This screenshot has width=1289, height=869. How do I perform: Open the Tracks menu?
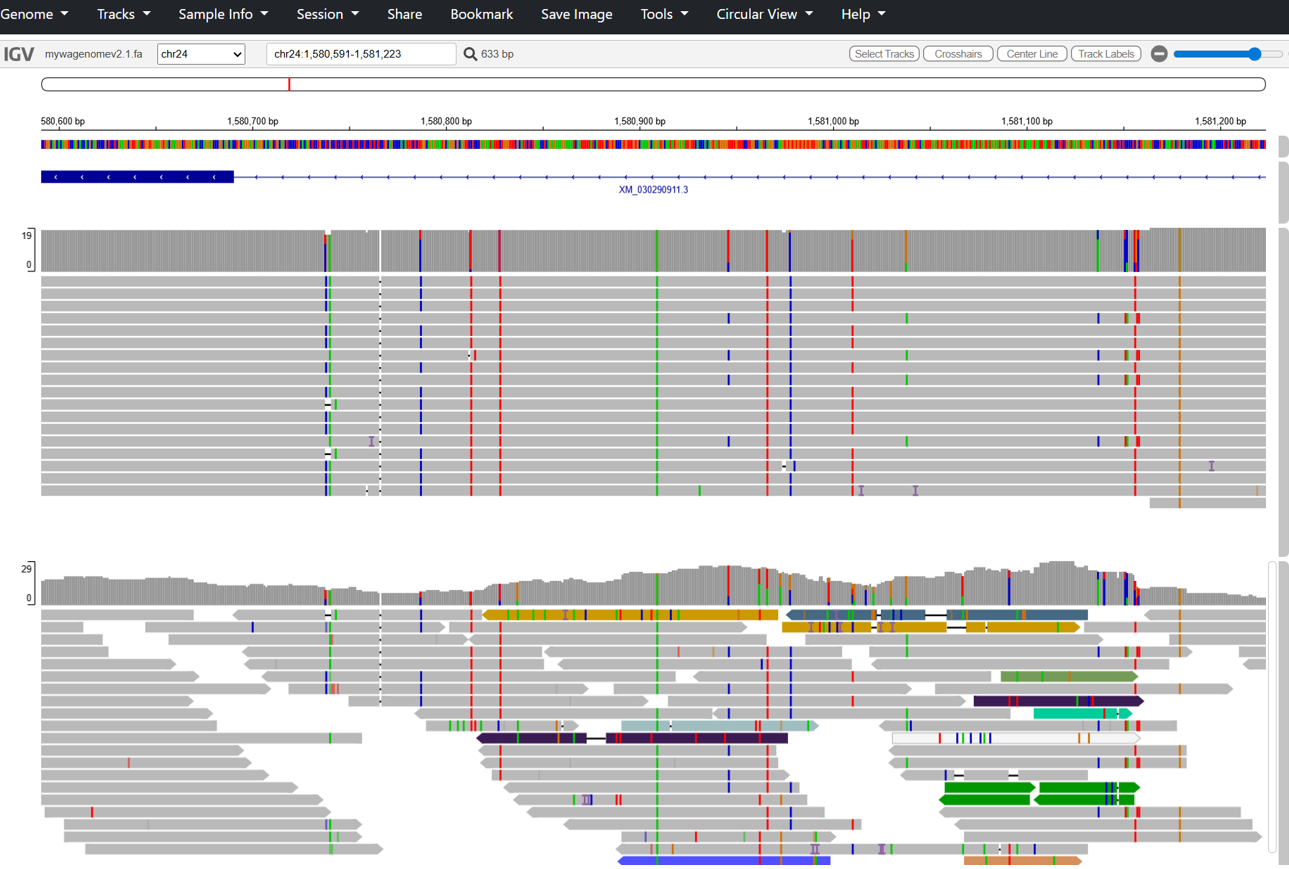[x=123, y=14]
